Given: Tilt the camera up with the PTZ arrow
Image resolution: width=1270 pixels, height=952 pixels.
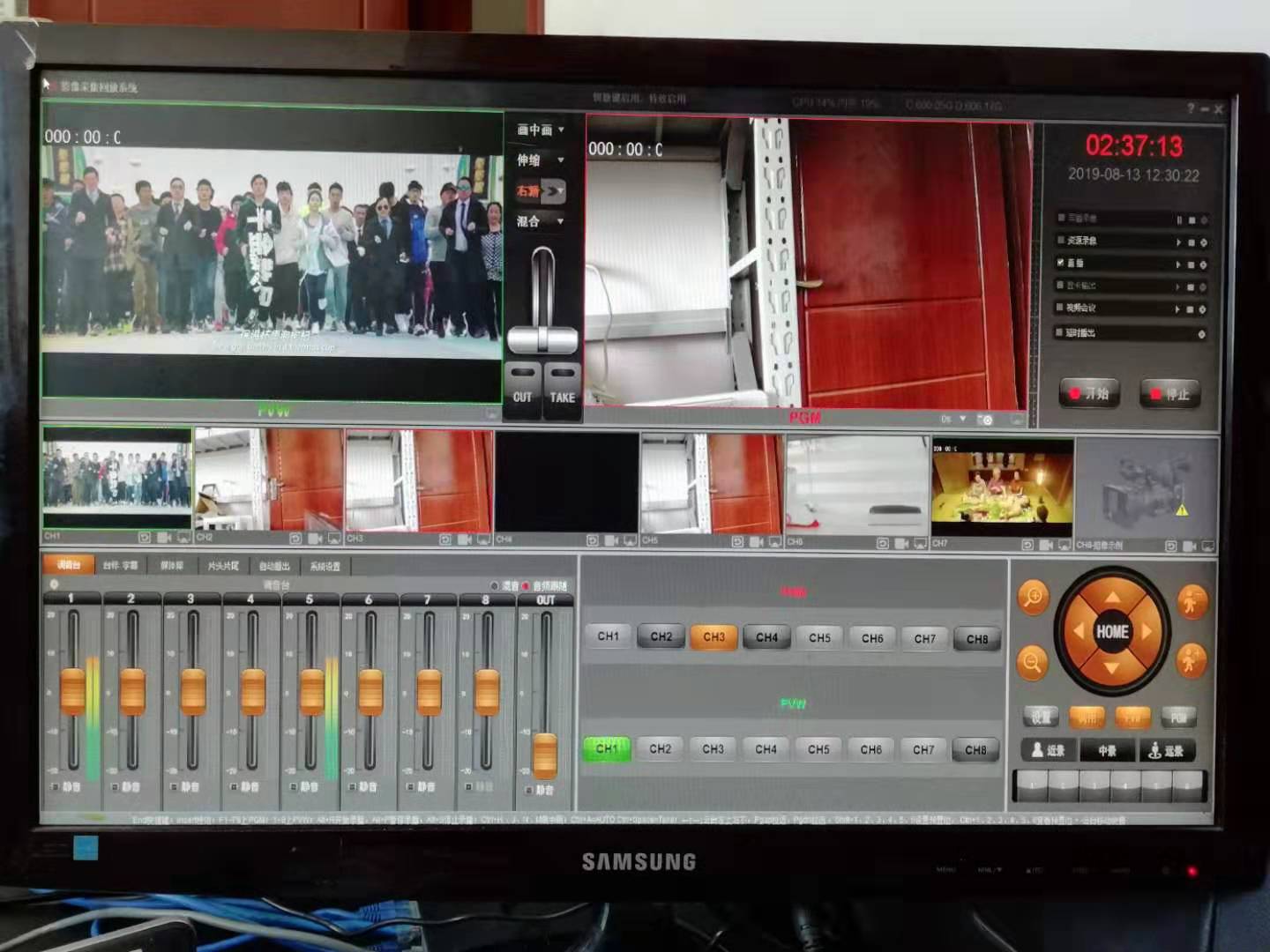Looking at the screenshot, I should click(1112, 598).
